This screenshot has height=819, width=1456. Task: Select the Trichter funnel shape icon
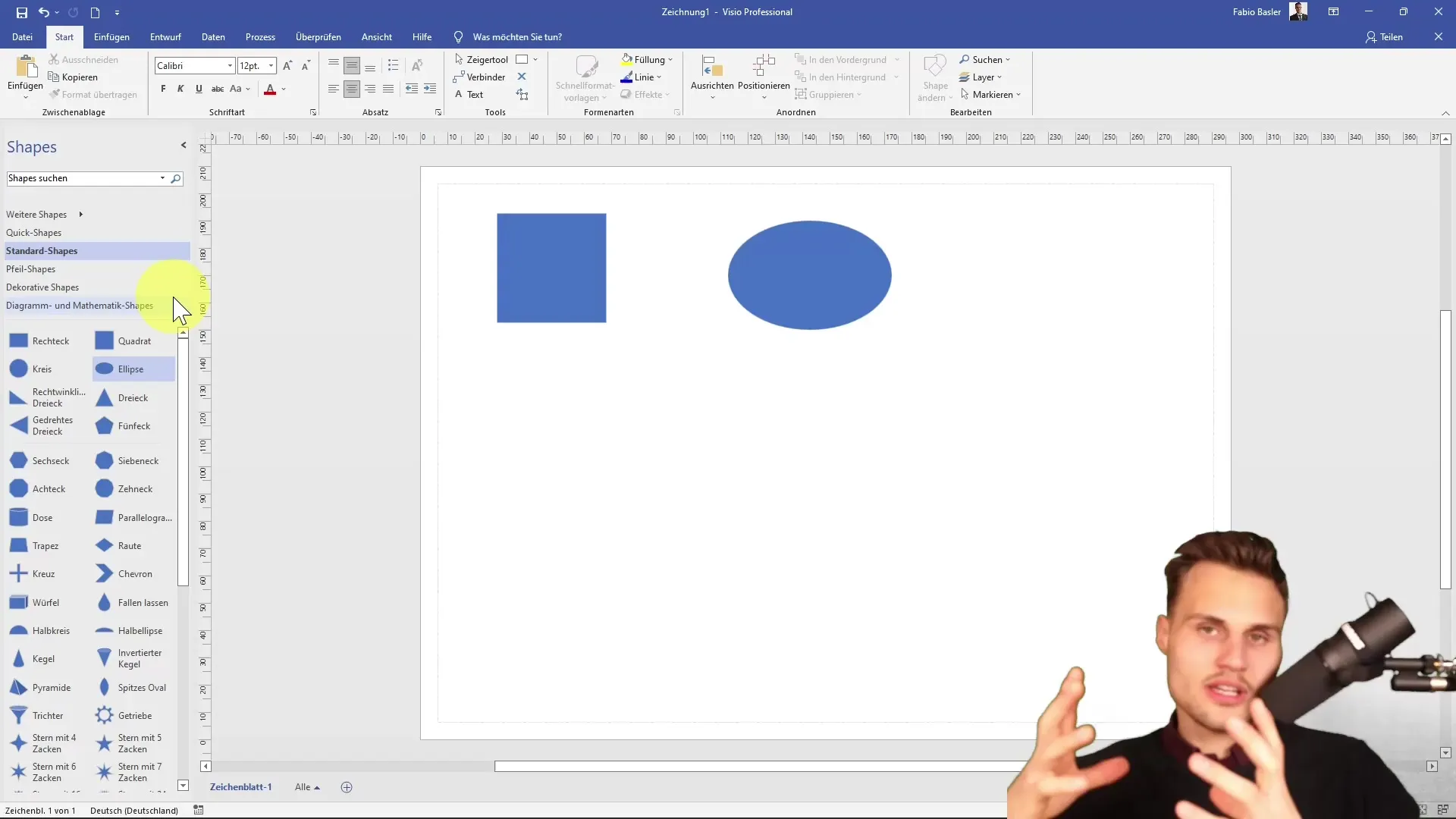(x=19, y=715)
